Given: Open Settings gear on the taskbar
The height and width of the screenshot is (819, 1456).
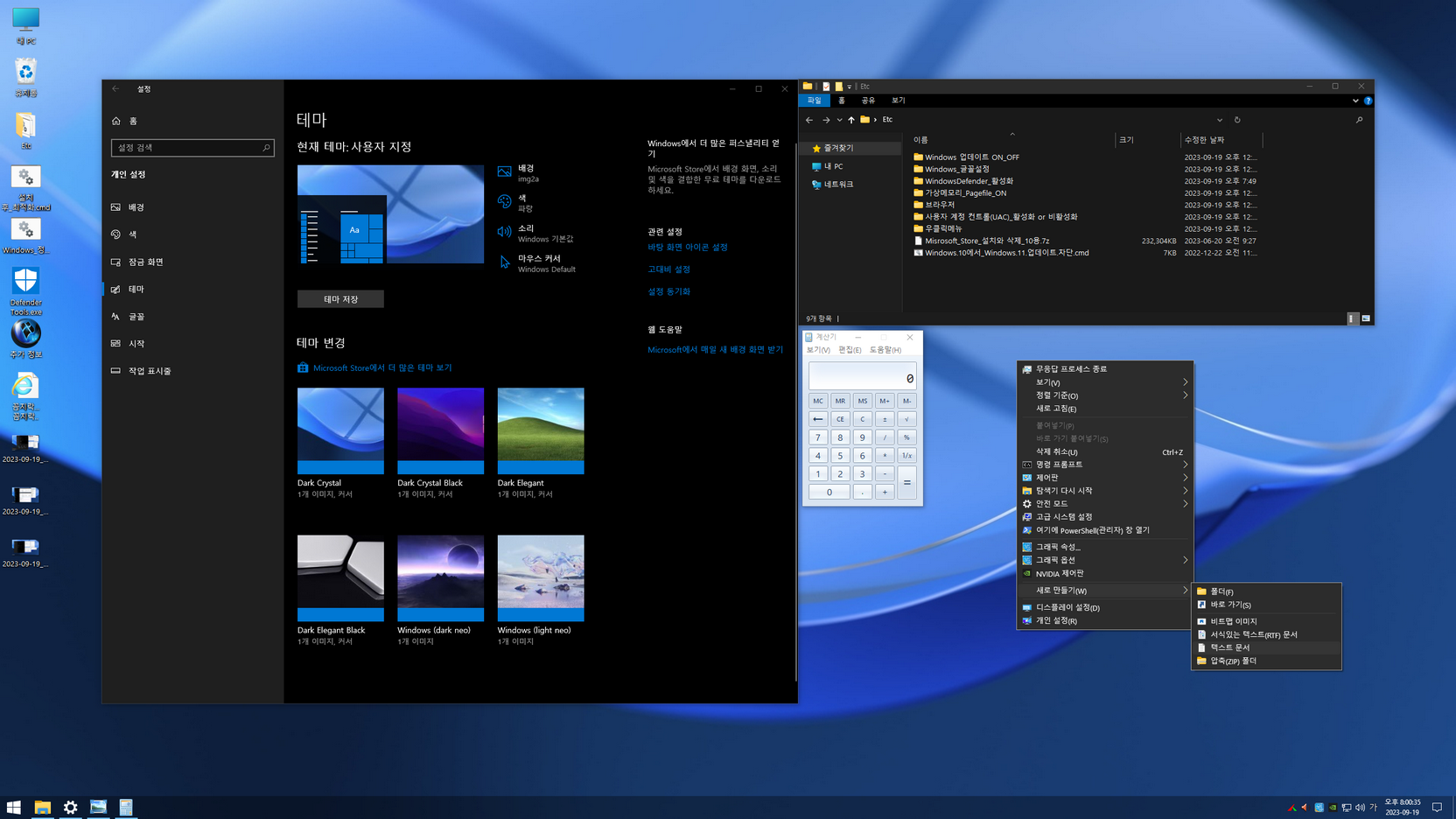Looking at the screenshot, I should 70,808.
